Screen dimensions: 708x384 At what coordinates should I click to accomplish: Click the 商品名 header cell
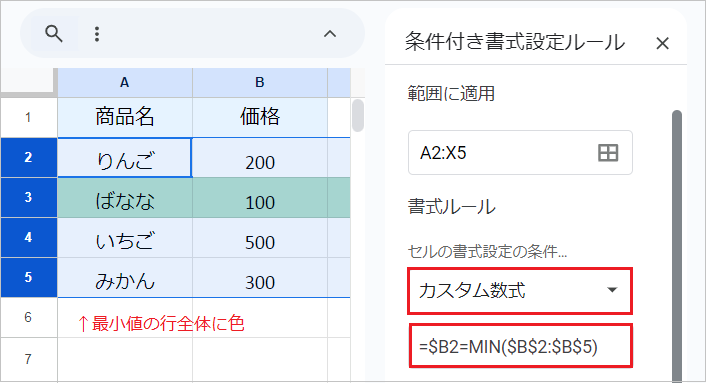[x=125, y=117]
